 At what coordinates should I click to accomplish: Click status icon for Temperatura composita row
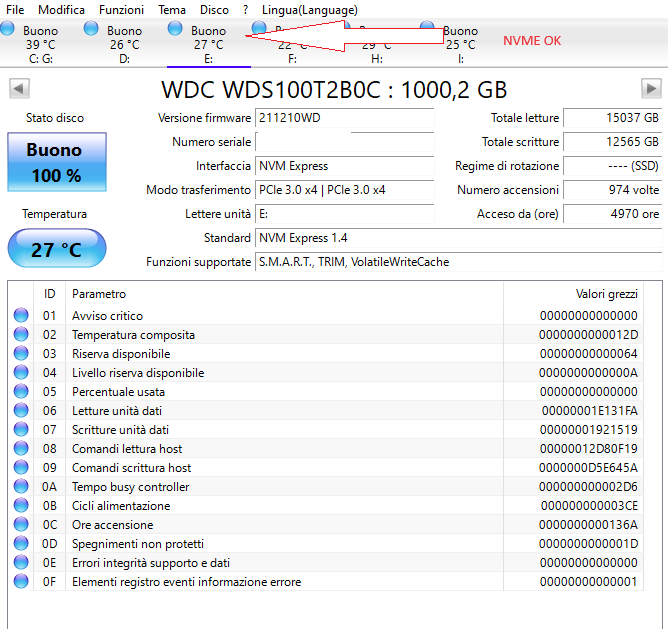pos(21,335)
